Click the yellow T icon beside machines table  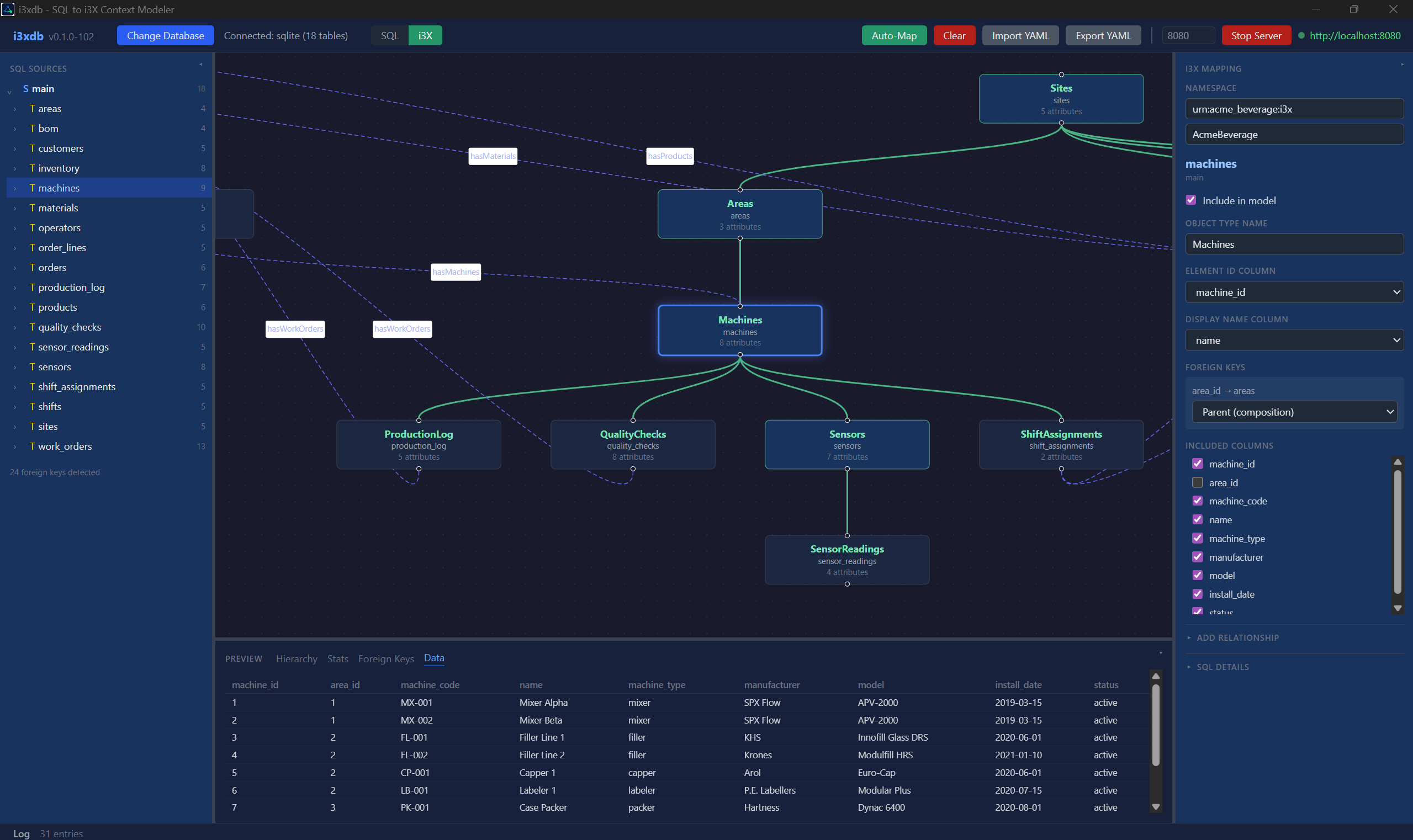point(32,187)
